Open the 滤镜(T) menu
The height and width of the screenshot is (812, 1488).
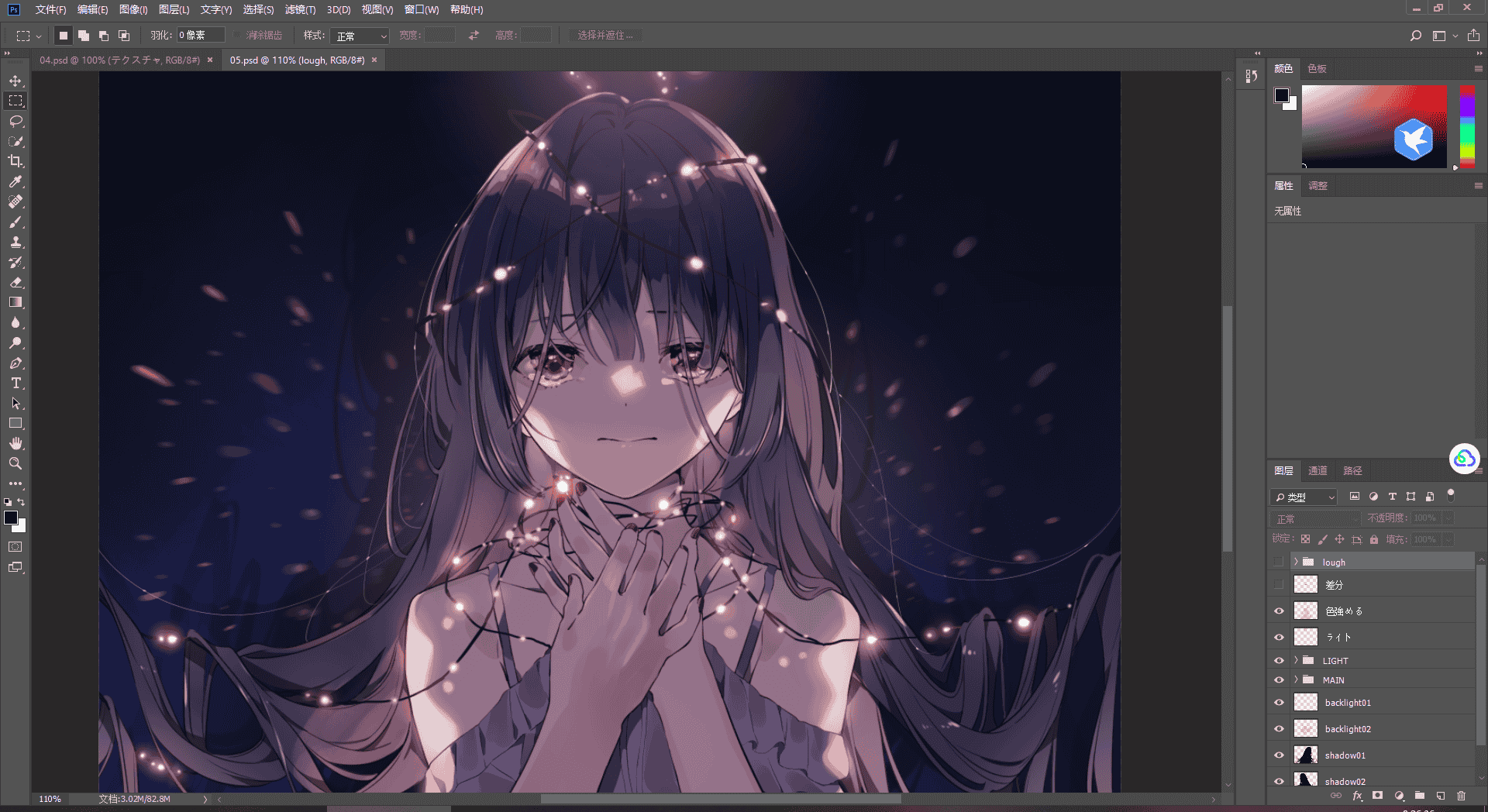click(300, 9)
